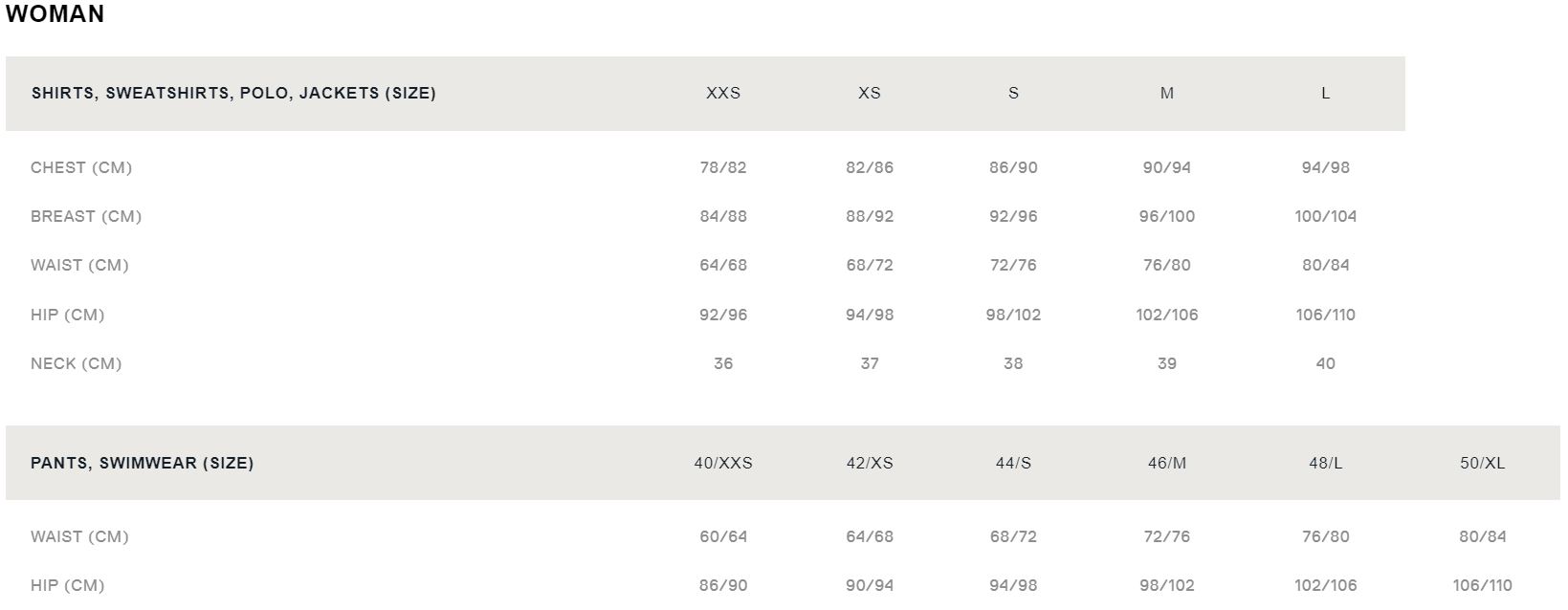Click the 40/XXS pants size header
The height and width of the screenshot is (610, 1568).
pos(723,463)
